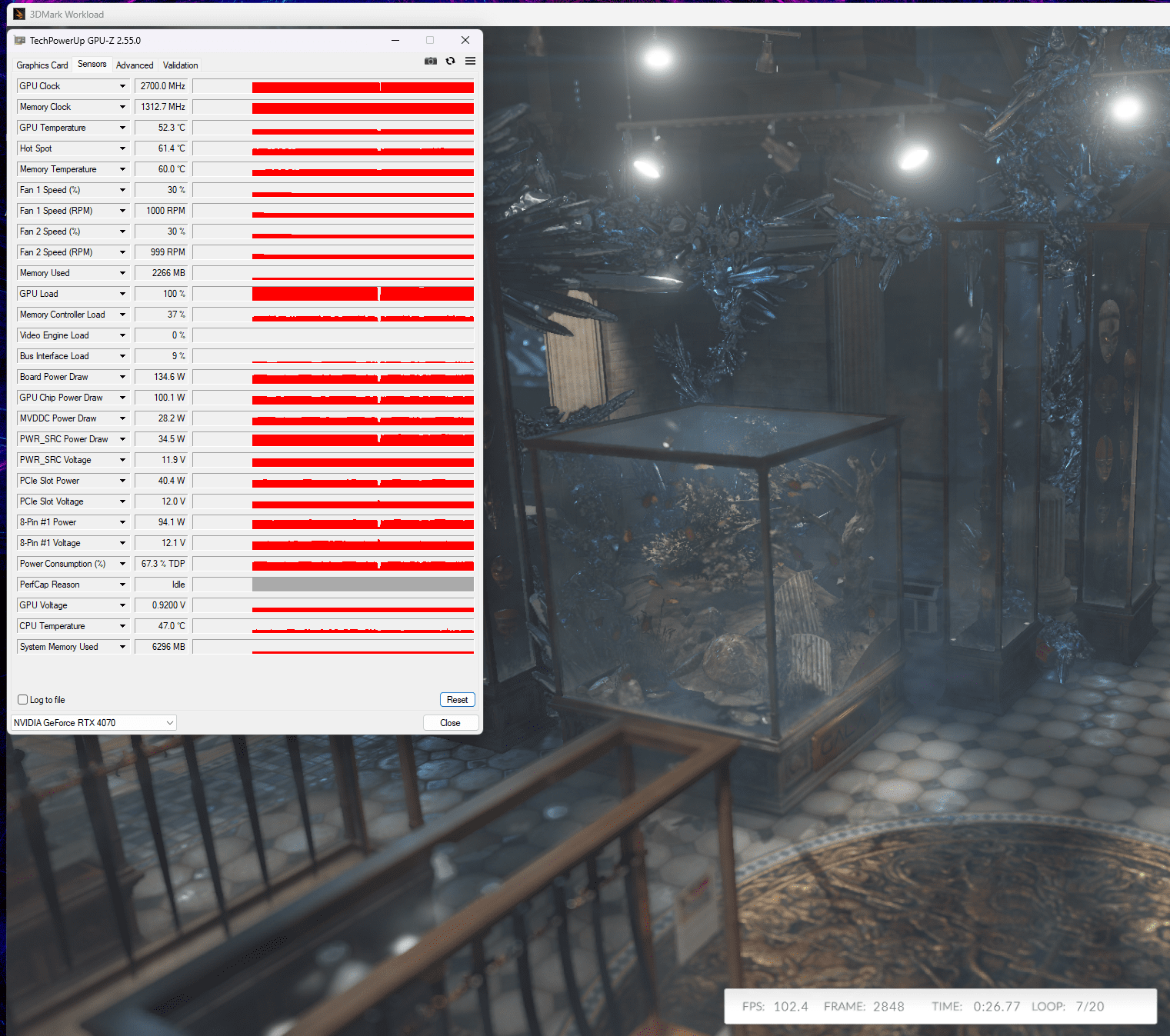The height and width of the screenshot is (1036, 1170).
Task: Click the FPS 102.4 readout in 3DMark
Action: click(775, 1007)
